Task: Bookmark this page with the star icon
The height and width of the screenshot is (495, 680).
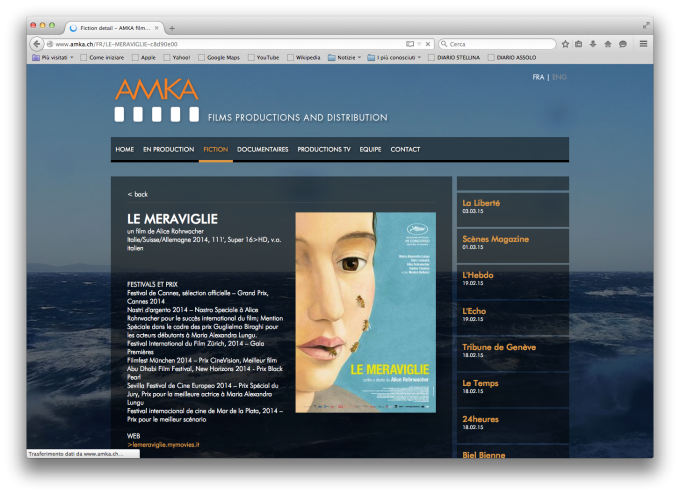Action: click(565, 44)
